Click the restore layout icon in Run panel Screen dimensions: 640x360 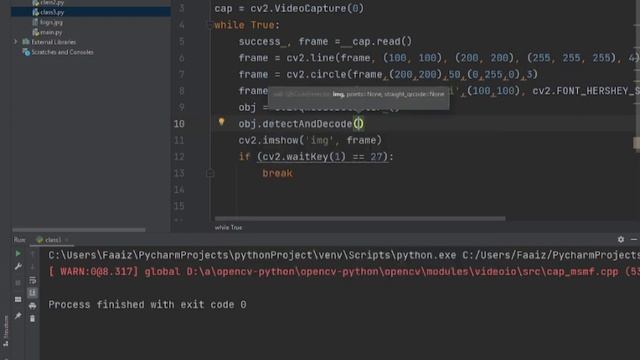click(x=18, y=299)
